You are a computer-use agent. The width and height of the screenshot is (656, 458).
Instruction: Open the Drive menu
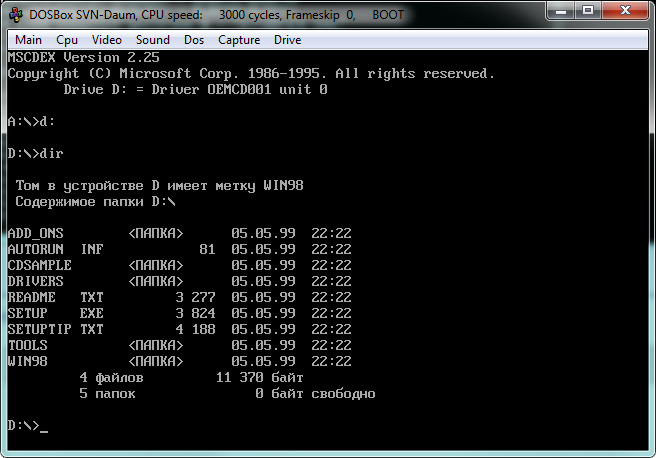[x=287, y=40]
